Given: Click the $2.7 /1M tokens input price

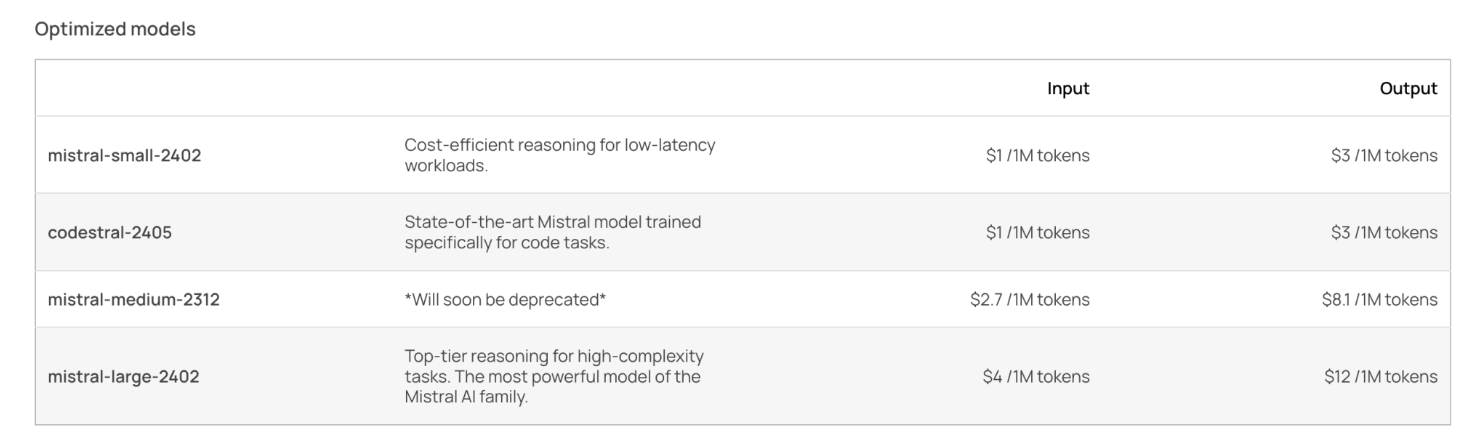Looking at the screenshot, I should tap(1030, 299).
